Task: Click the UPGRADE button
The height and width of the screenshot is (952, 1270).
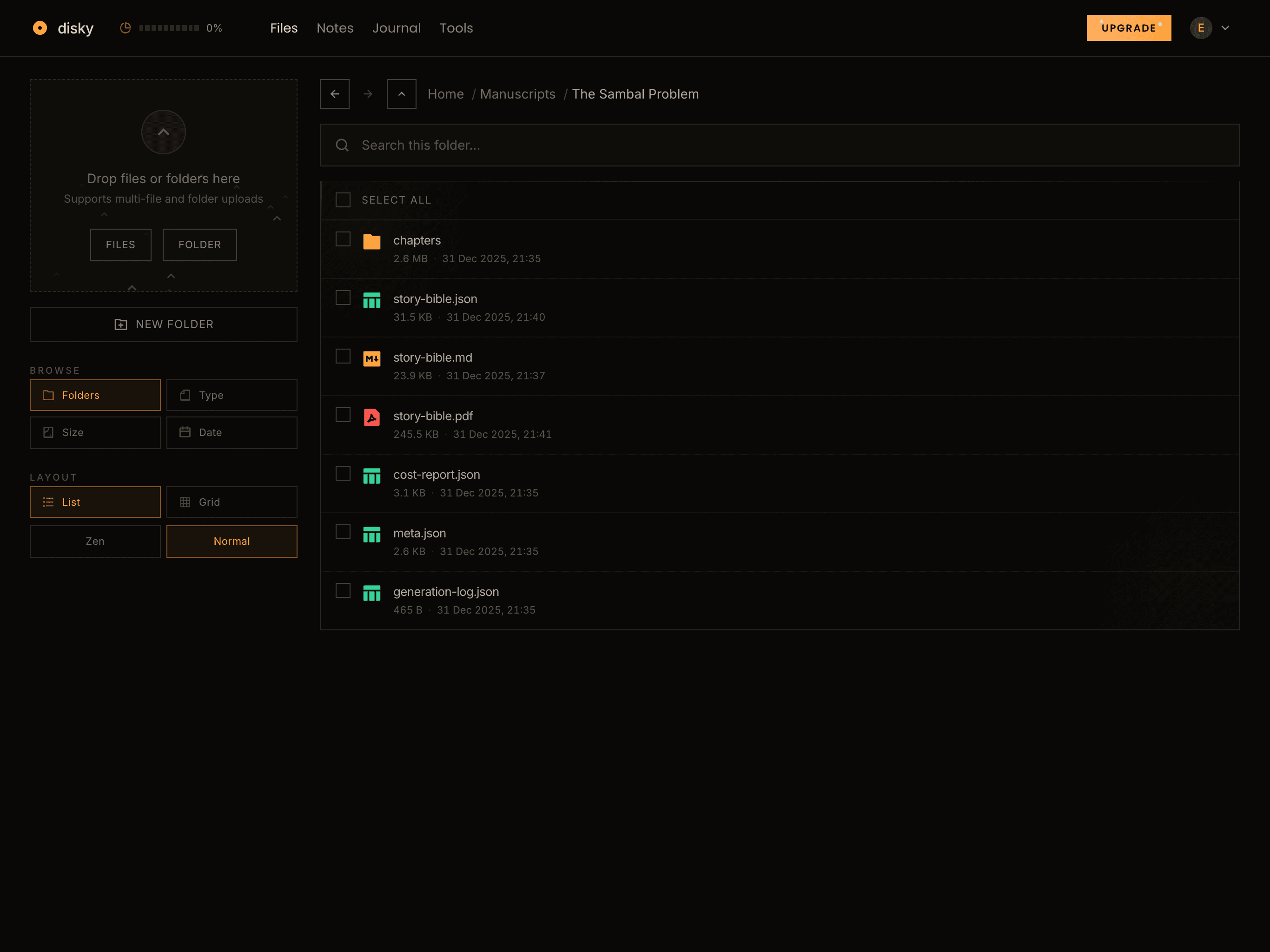Action: tap(1128, 27)
